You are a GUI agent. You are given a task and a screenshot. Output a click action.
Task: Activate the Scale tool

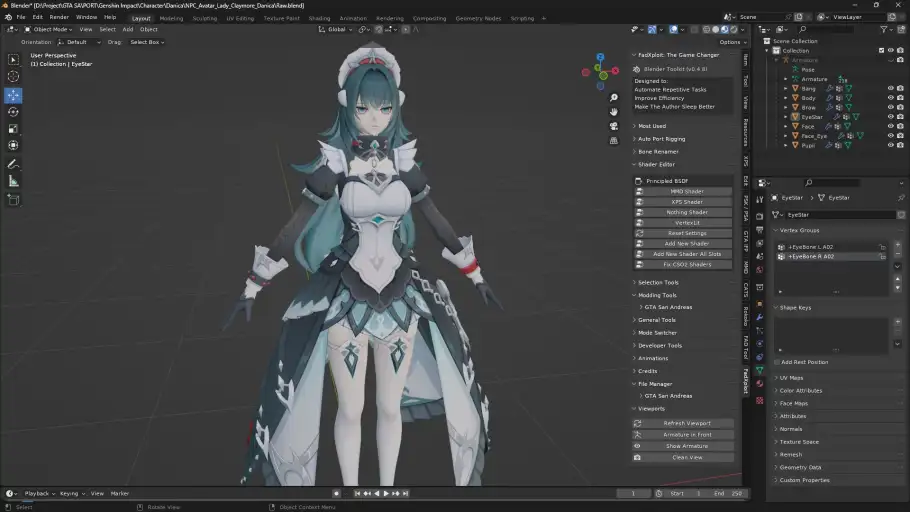point(13,129)
